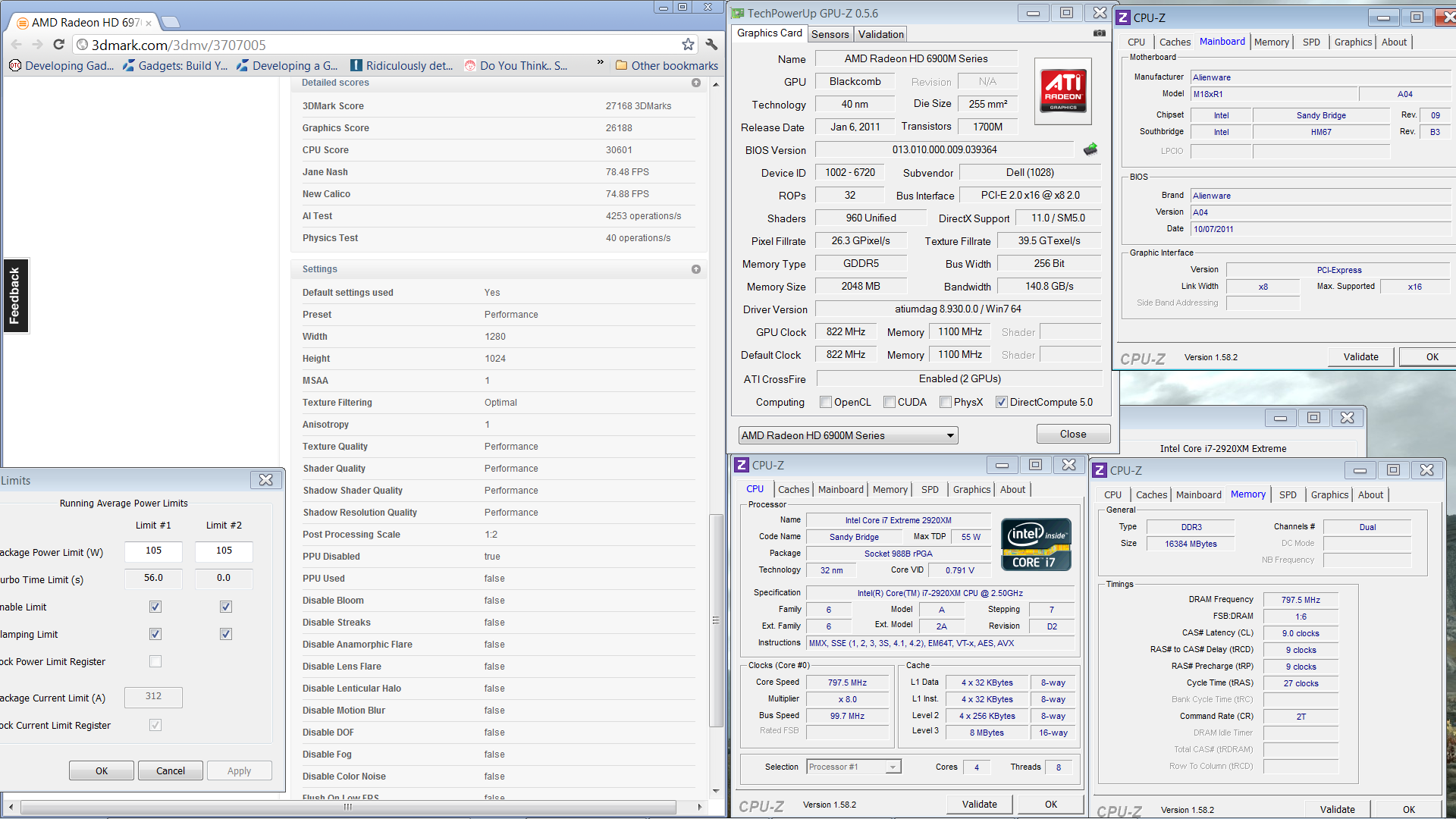The image size is (1456, 819).
Task: Click Validate in CPU-Z CPU window
Action: click(979, 805)
